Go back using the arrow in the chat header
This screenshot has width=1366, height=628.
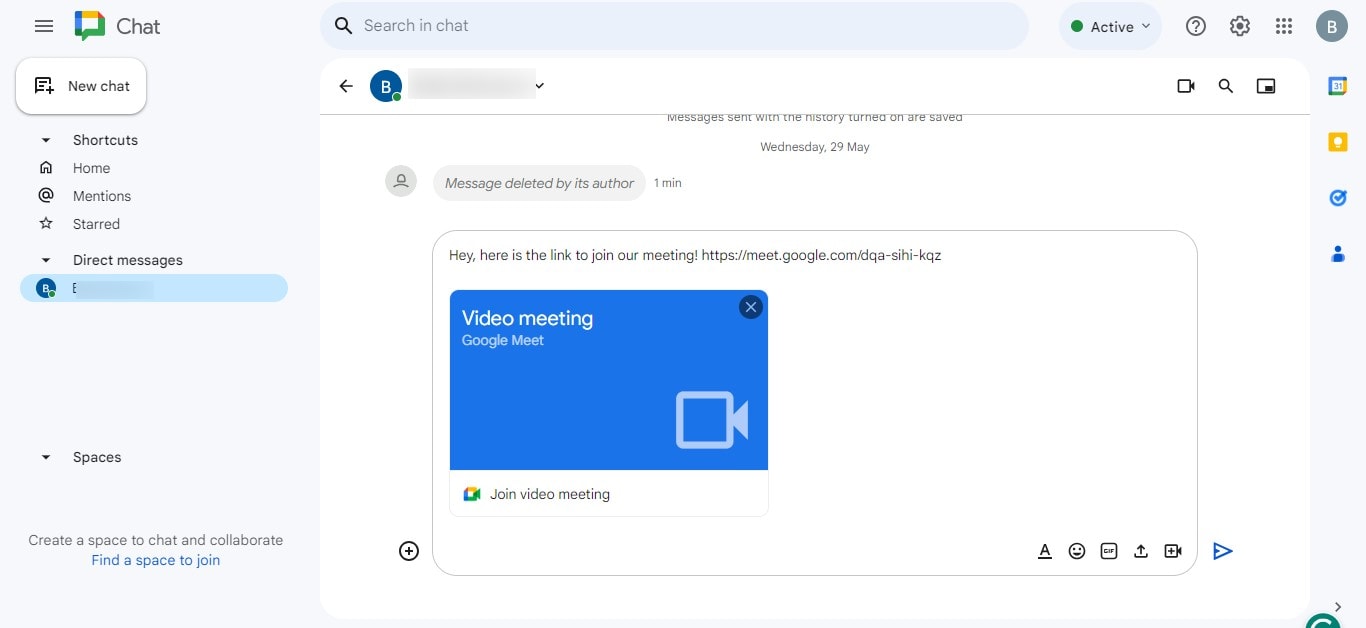(346, 86)
